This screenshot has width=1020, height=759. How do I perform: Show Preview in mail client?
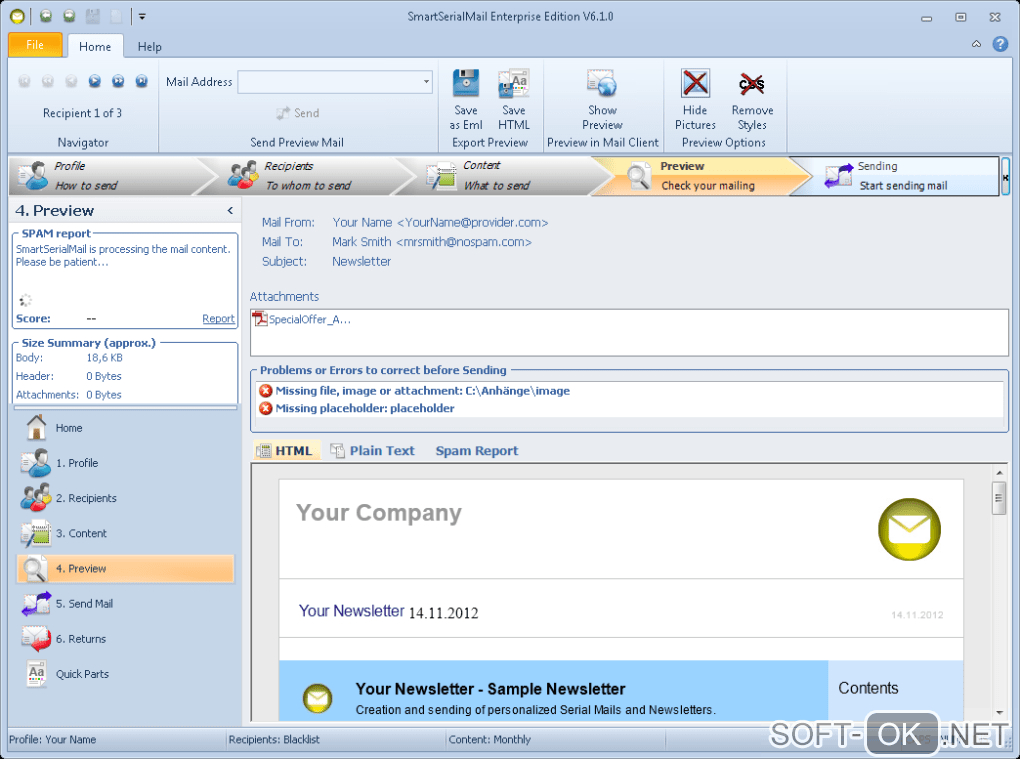602,100
